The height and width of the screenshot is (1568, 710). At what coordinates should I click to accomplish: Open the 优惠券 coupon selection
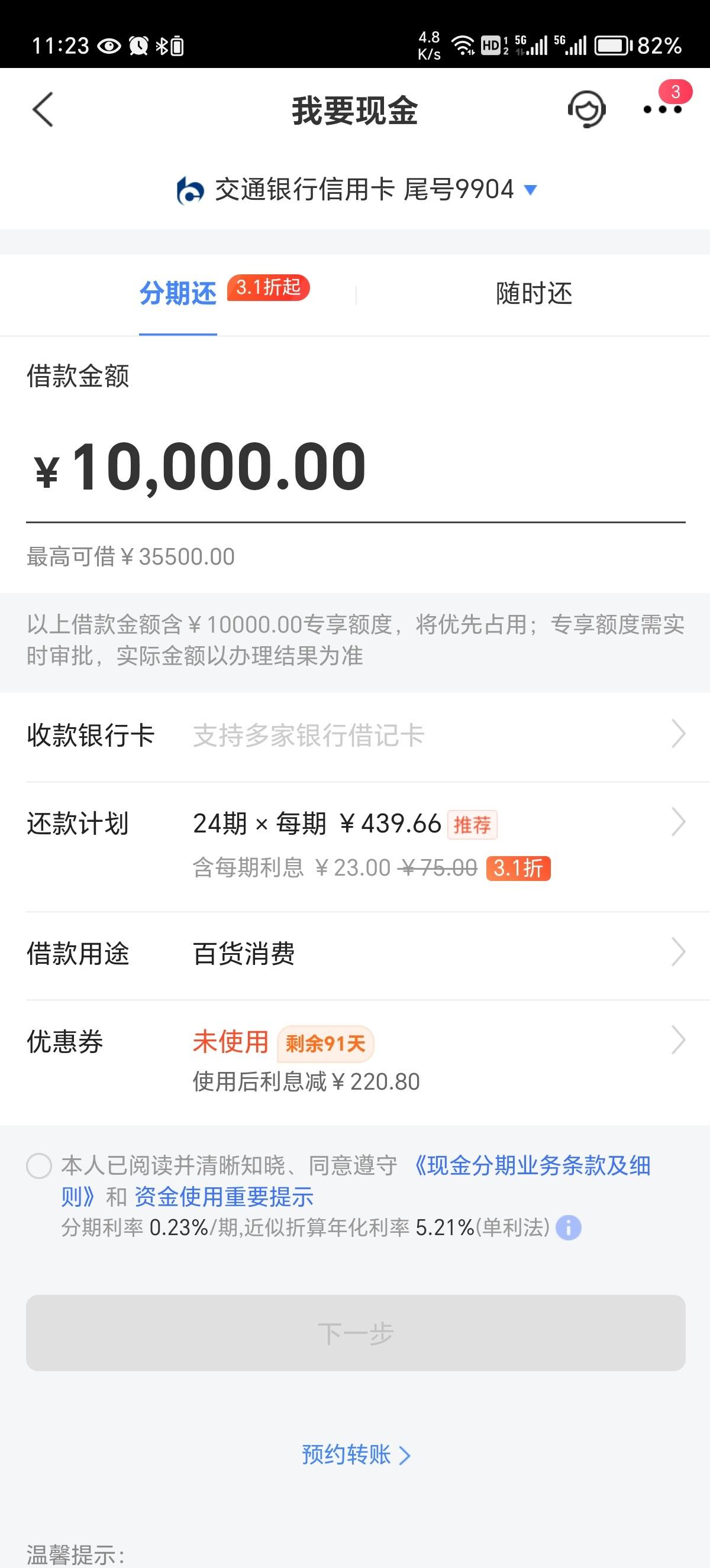pyautogui.click(x=355, y=1061)
